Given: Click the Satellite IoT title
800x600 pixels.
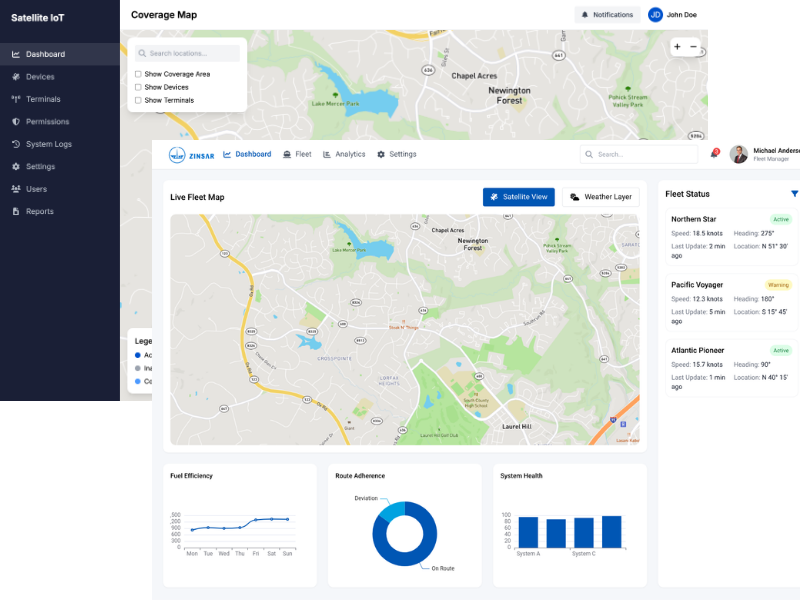Looking at the screenshot, I should (38, 18).
